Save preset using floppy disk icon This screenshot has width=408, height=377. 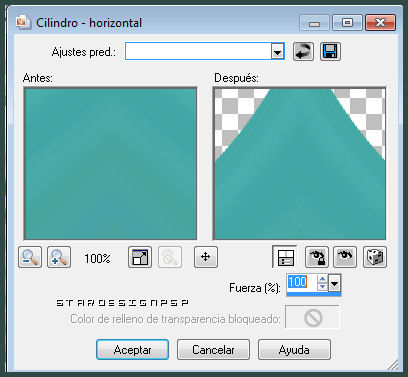pos(330,52)
